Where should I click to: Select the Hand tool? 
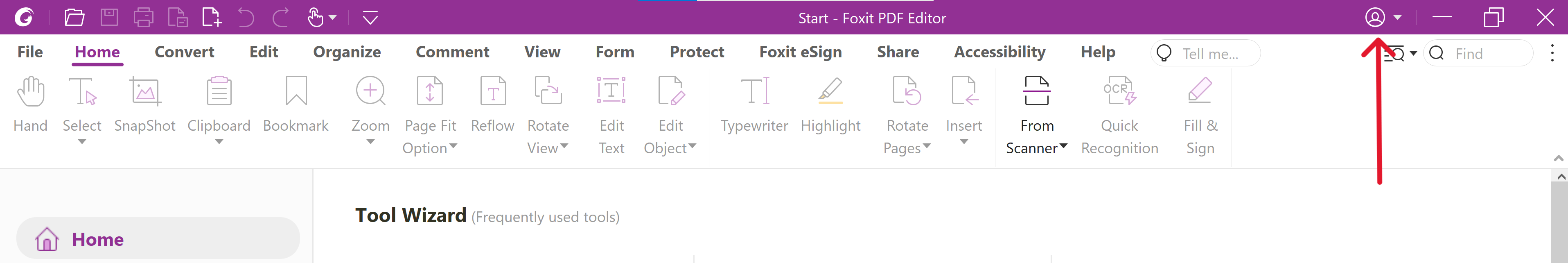30,104
